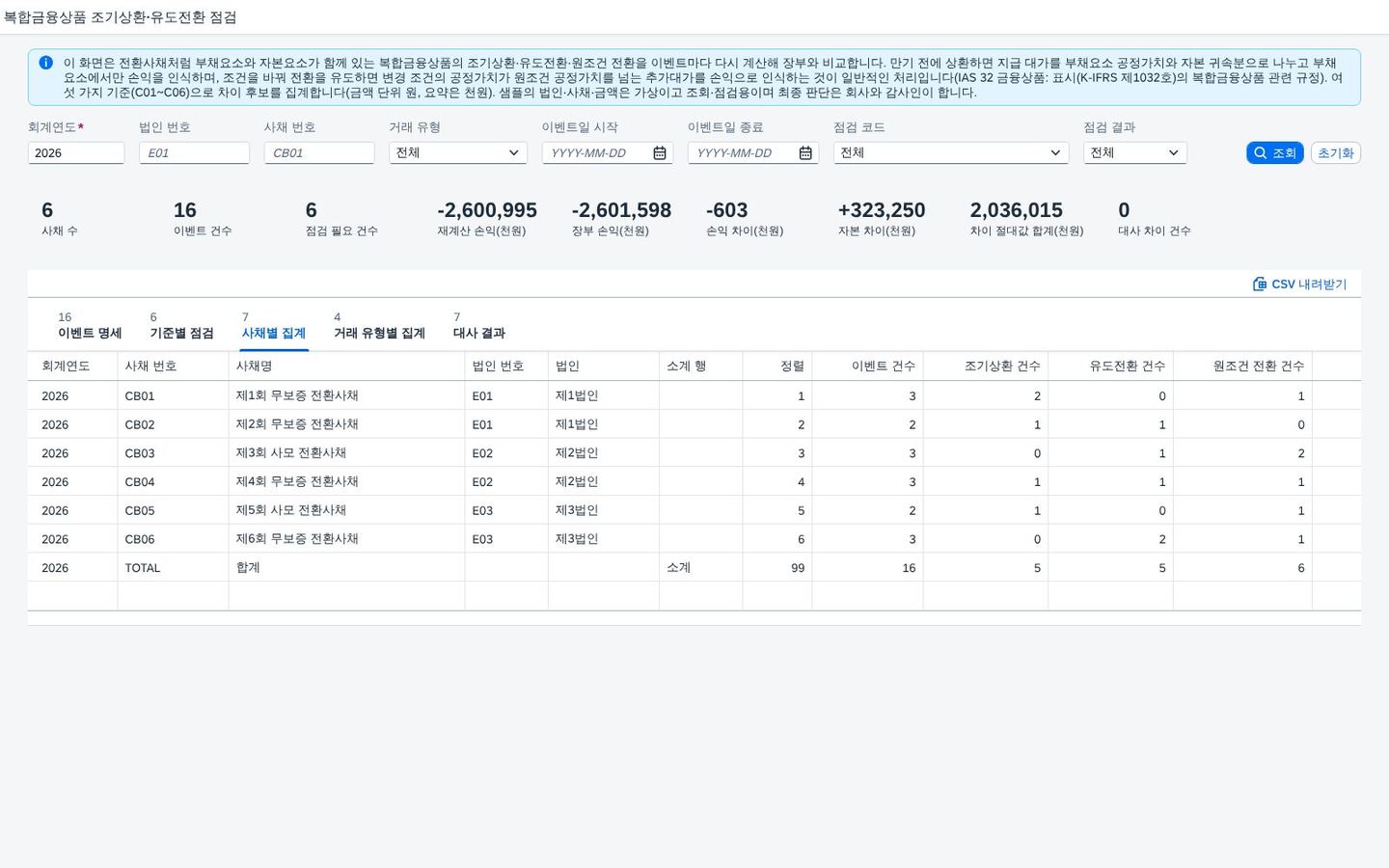
Task: Click the 원조건 전환 건수 column header
Action: point(1242,366)
